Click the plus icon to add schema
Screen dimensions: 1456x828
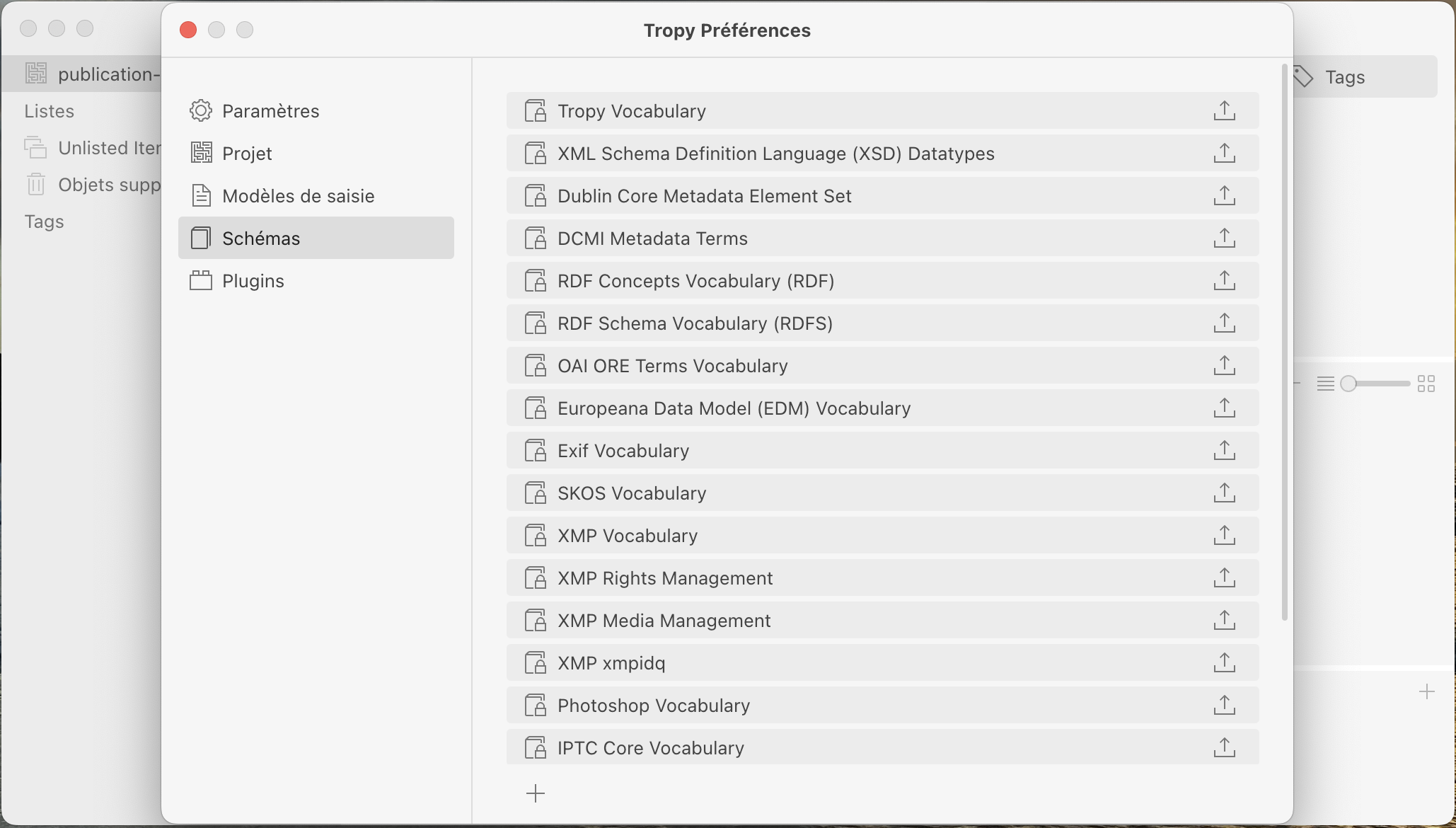tap(536, 793)
